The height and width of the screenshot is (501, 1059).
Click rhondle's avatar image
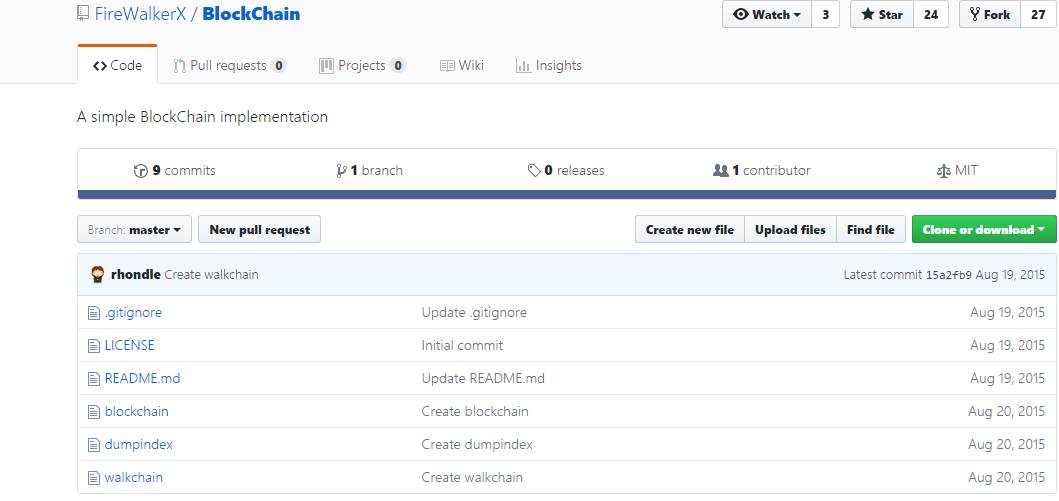[x=98, y=274]
